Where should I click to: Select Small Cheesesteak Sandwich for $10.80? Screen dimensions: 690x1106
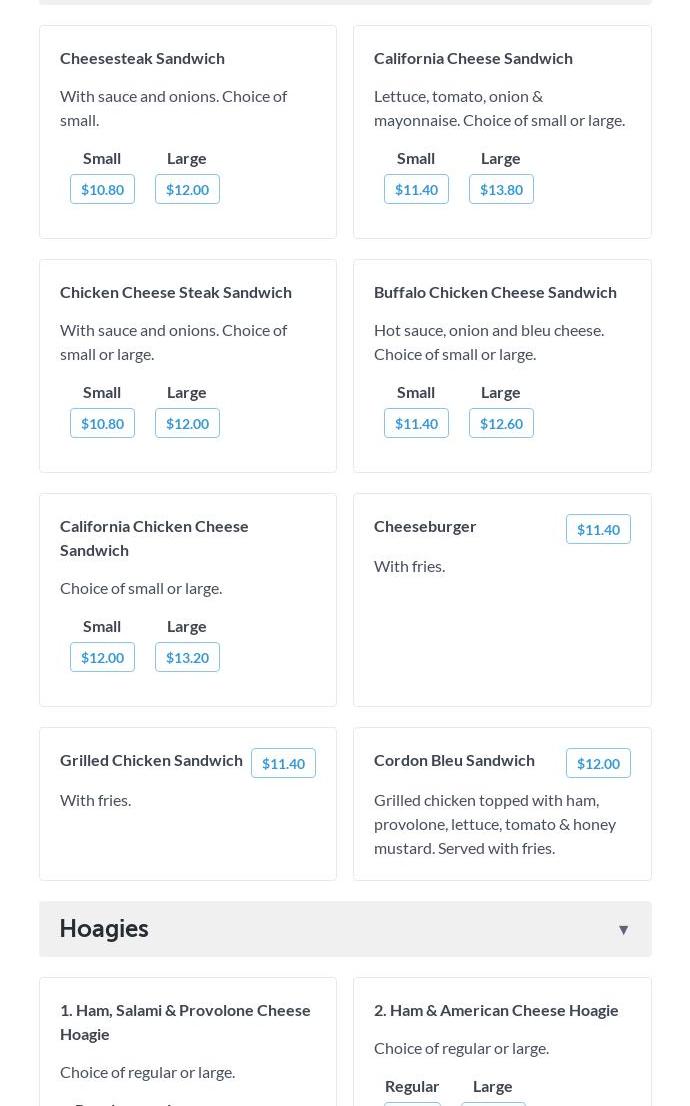(x=102, y=189)
